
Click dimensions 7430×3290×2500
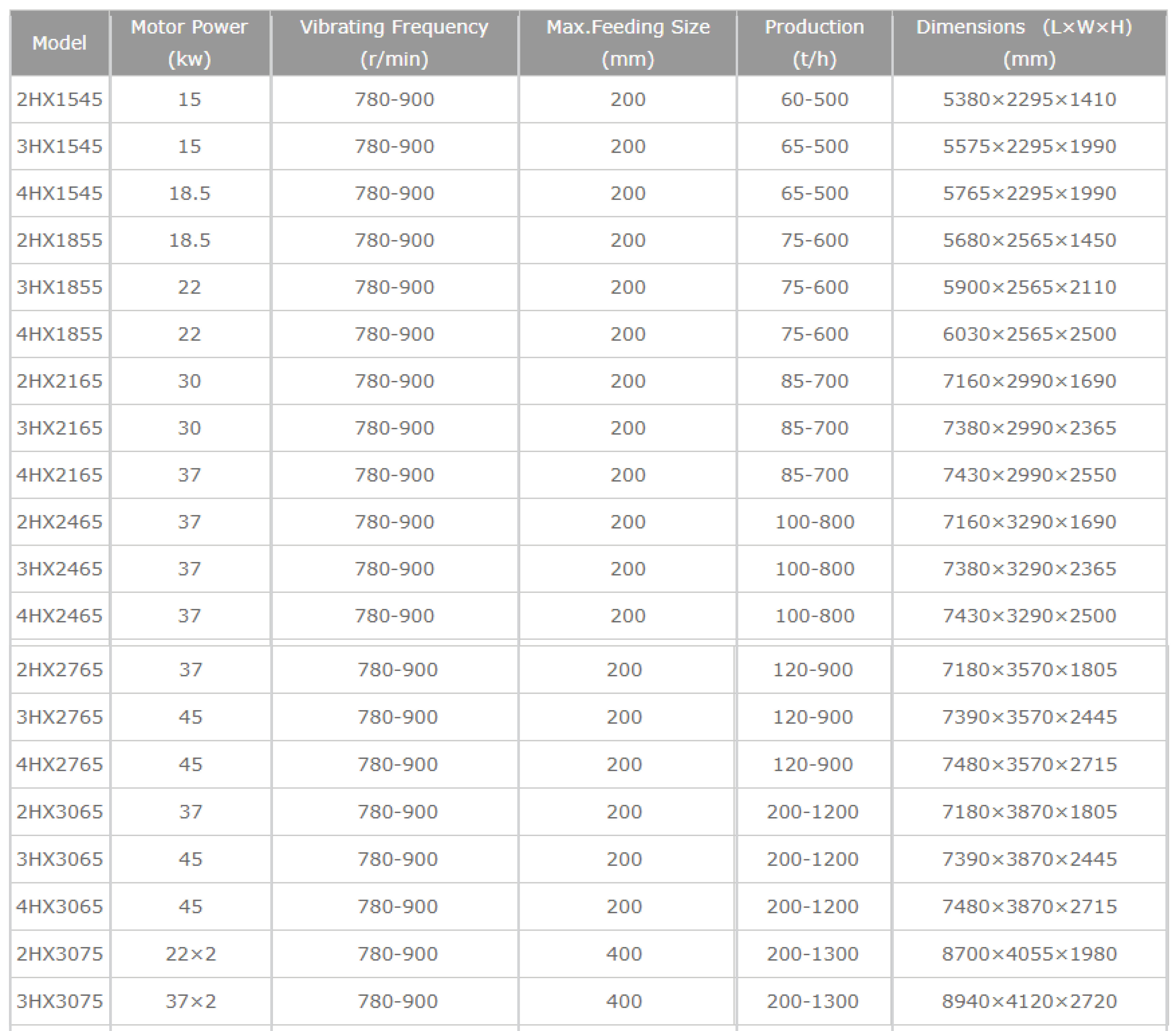[x=1029, y=615]
